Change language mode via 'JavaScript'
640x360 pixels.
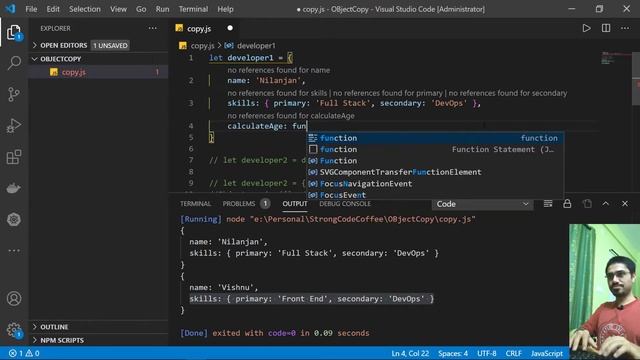coord(547,353)
